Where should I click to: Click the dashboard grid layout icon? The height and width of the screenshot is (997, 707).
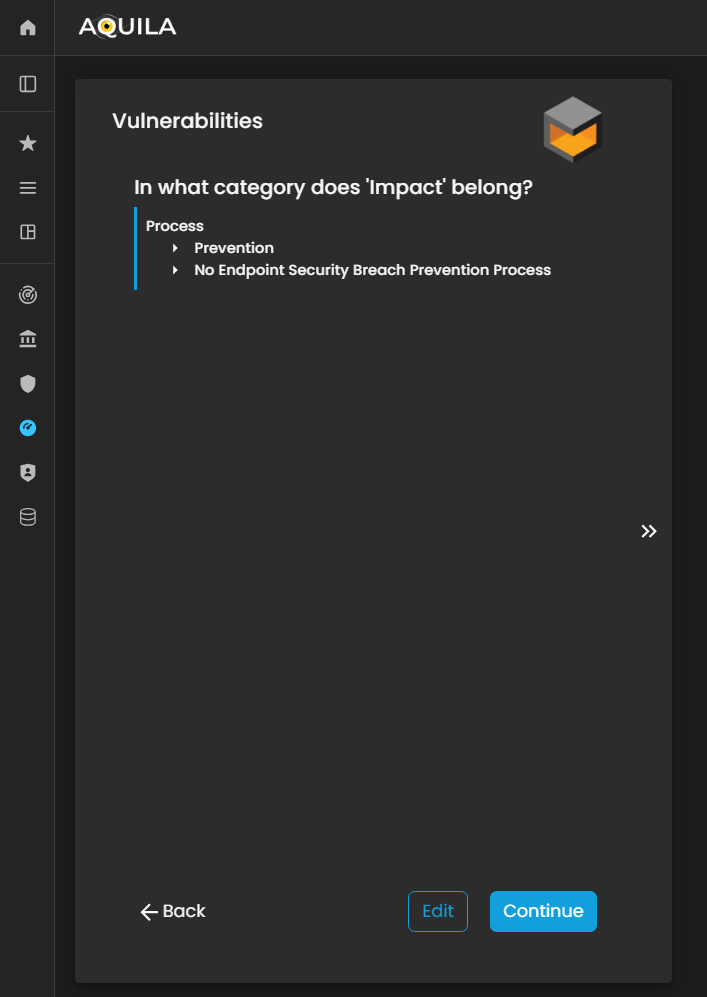tap(28, 232)
